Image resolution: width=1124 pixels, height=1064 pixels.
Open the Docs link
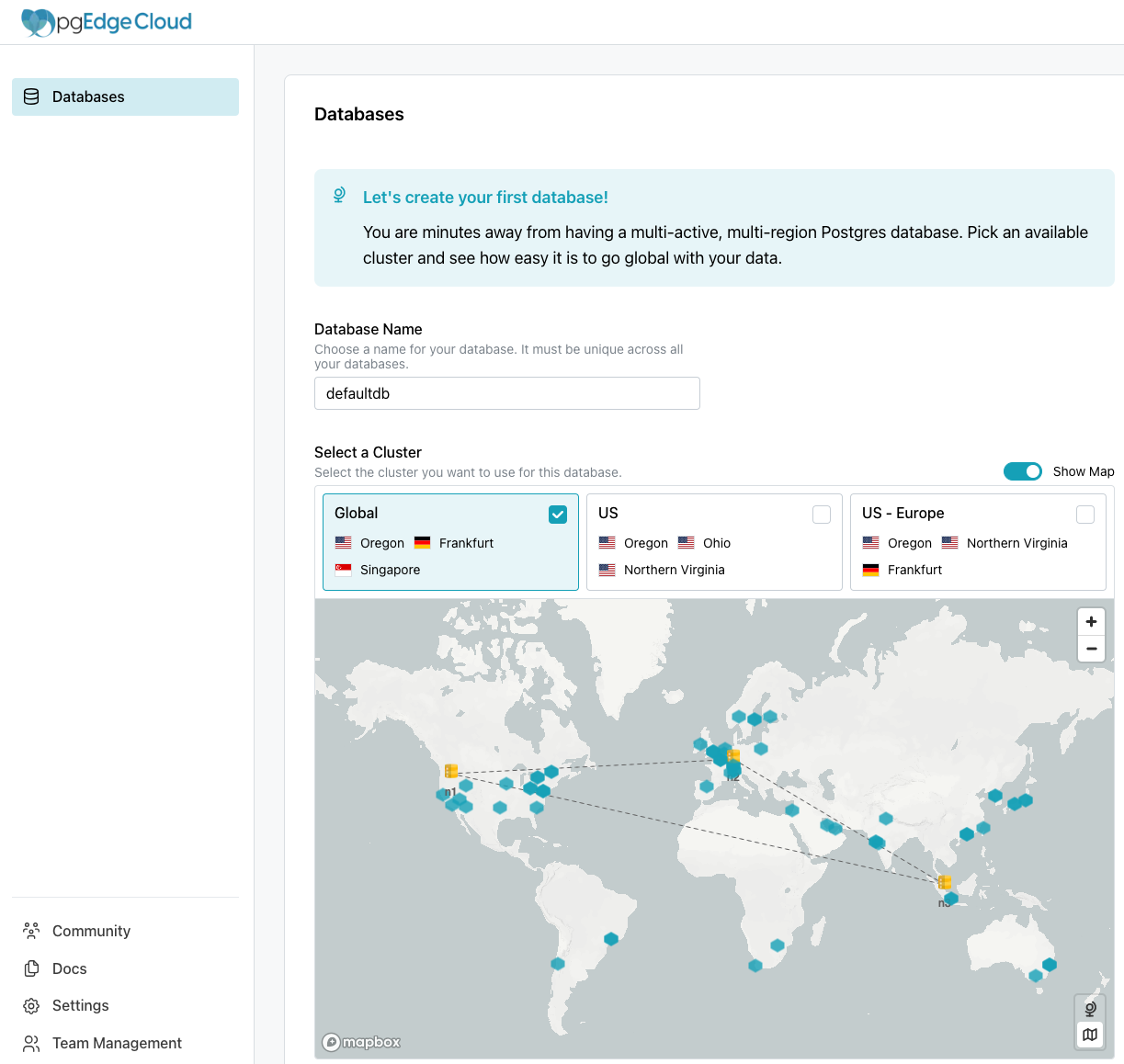(70, 968)
